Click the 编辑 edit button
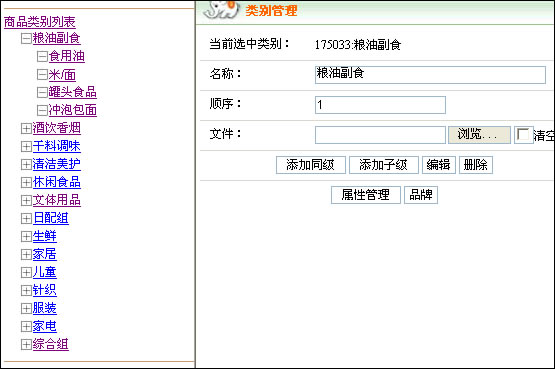 click(439, 165)
